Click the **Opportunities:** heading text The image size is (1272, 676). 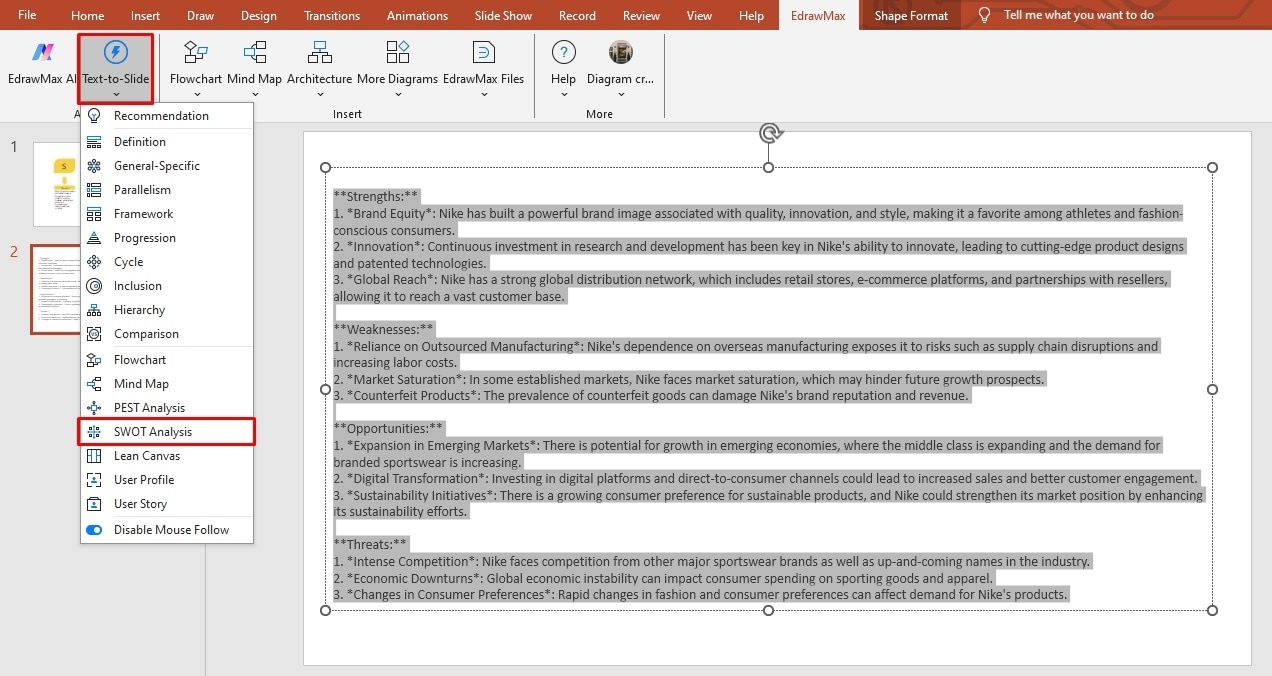point(388,429)
